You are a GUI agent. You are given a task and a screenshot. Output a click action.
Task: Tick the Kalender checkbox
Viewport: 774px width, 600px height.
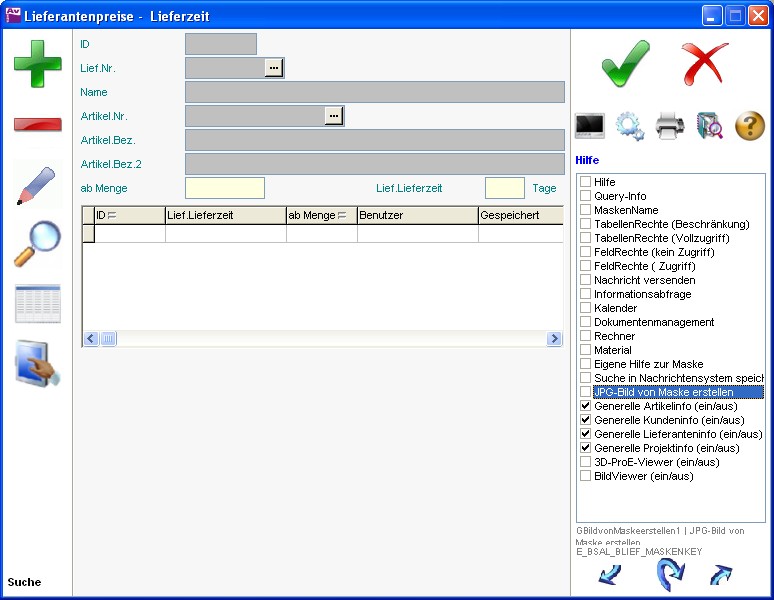pos(586,309)
